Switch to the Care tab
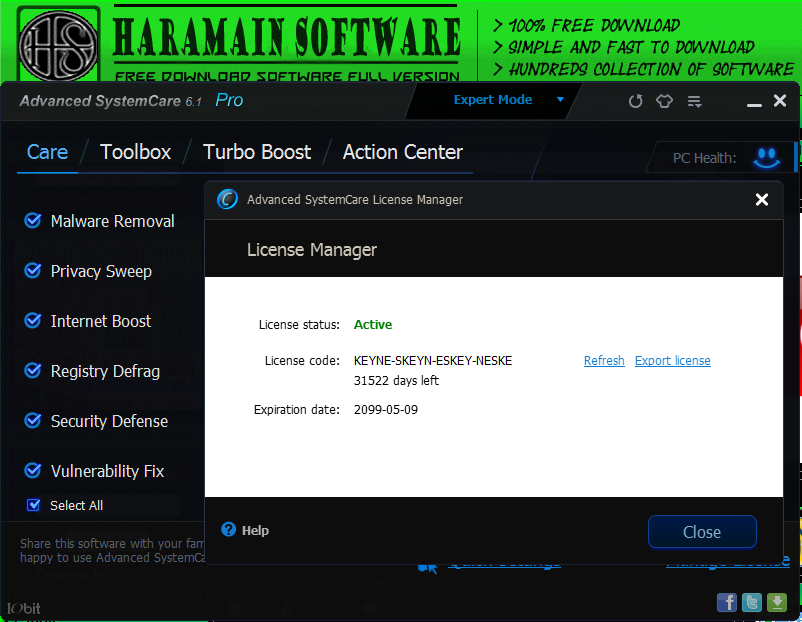The width and height of the screenshot is (802, 622). pos(47,152)
